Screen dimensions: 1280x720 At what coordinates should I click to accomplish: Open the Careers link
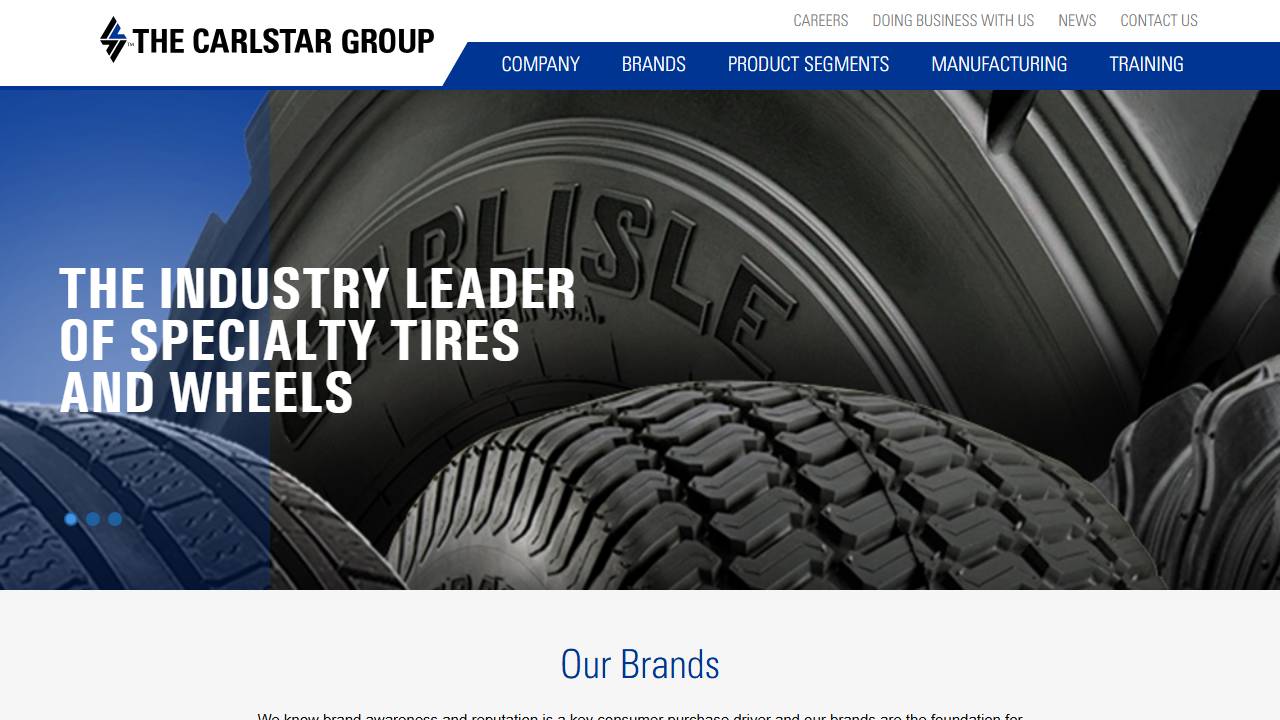coord(820,20)
